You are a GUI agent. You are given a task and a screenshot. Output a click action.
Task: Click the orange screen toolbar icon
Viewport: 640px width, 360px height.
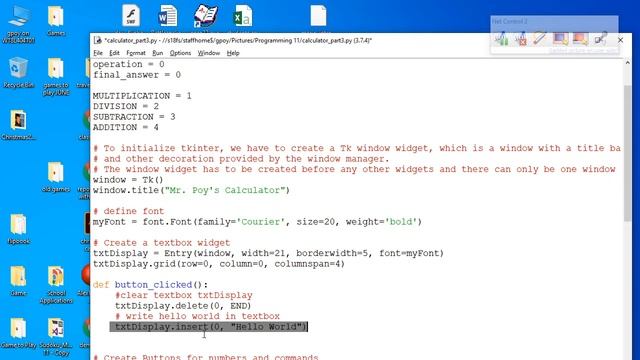pos(580,38)
